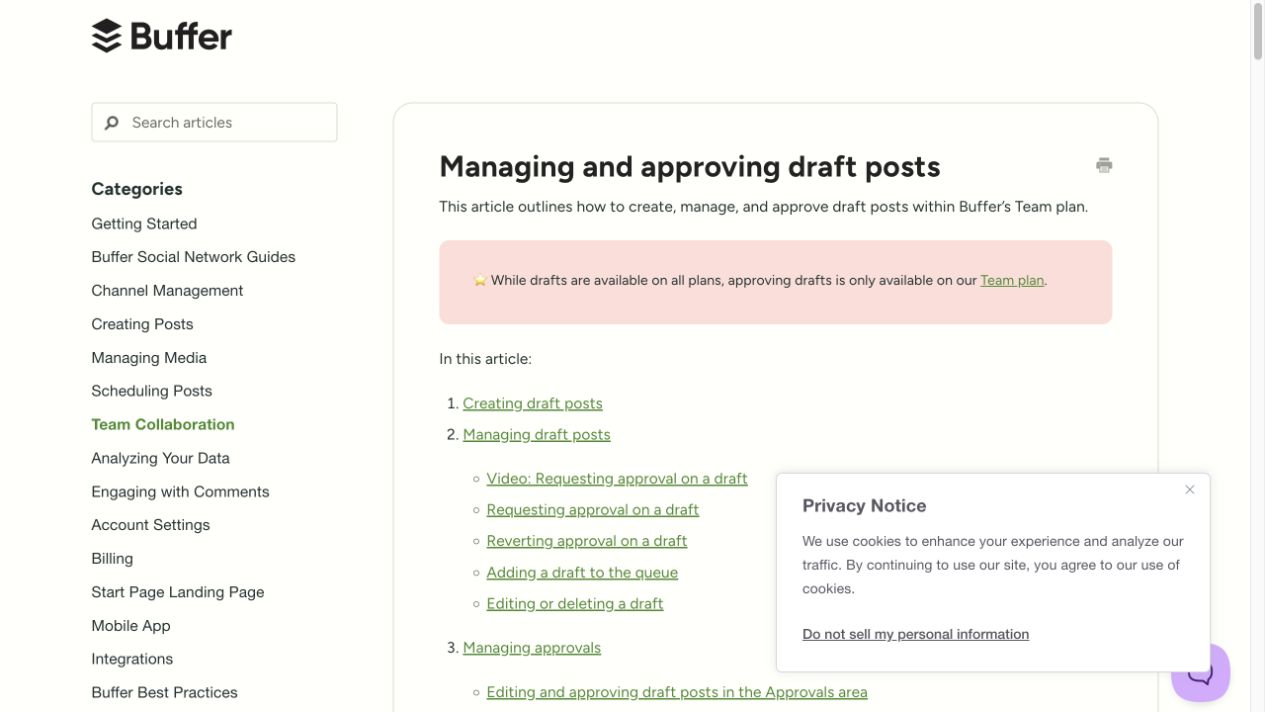
Task: Go to Channel Management category
Action: [167, 291]
